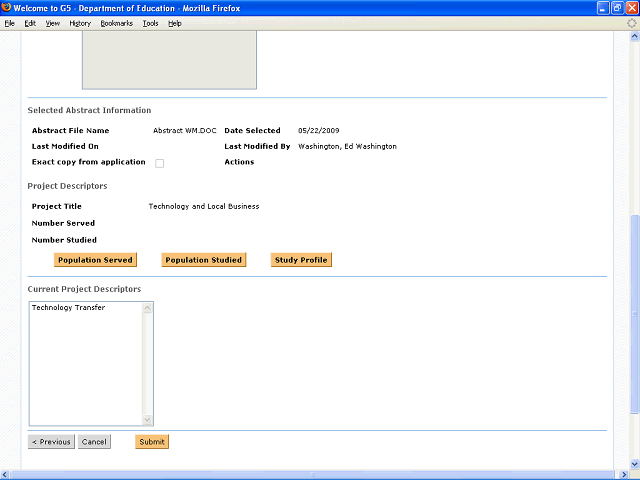Open the Help menu
The width and height of the screenshot is (640, 480).
pos(175,23)
